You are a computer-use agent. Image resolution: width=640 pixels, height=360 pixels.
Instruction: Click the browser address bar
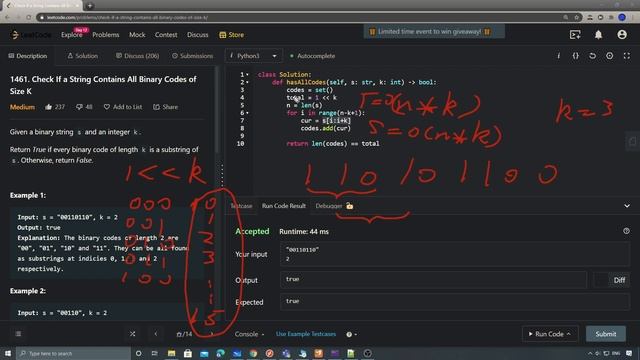pos(302,18)
